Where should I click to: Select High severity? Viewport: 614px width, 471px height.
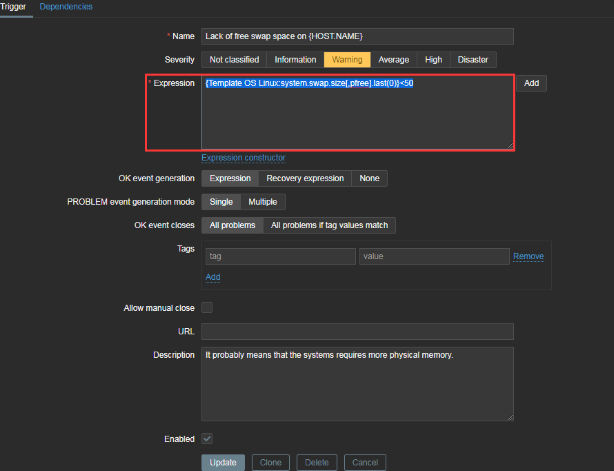[x=433, y=60]
